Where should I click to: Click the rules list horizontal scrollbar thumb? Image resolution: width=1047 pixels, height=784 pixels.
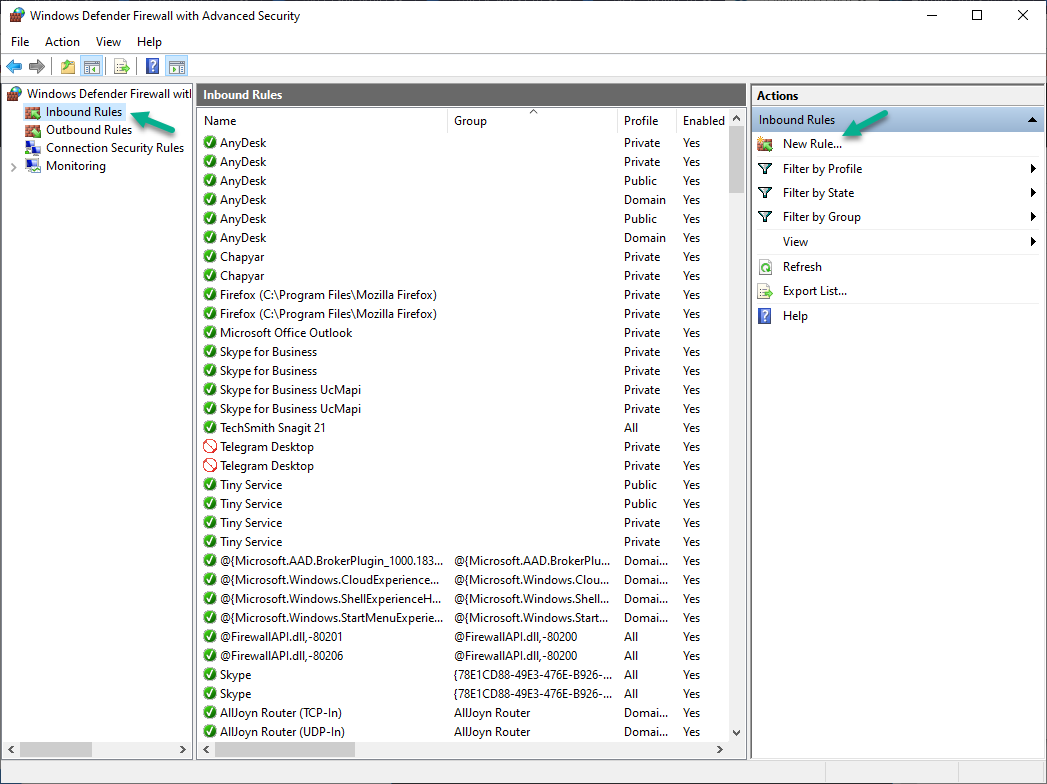pyautogui.click(x=284, y=750)
